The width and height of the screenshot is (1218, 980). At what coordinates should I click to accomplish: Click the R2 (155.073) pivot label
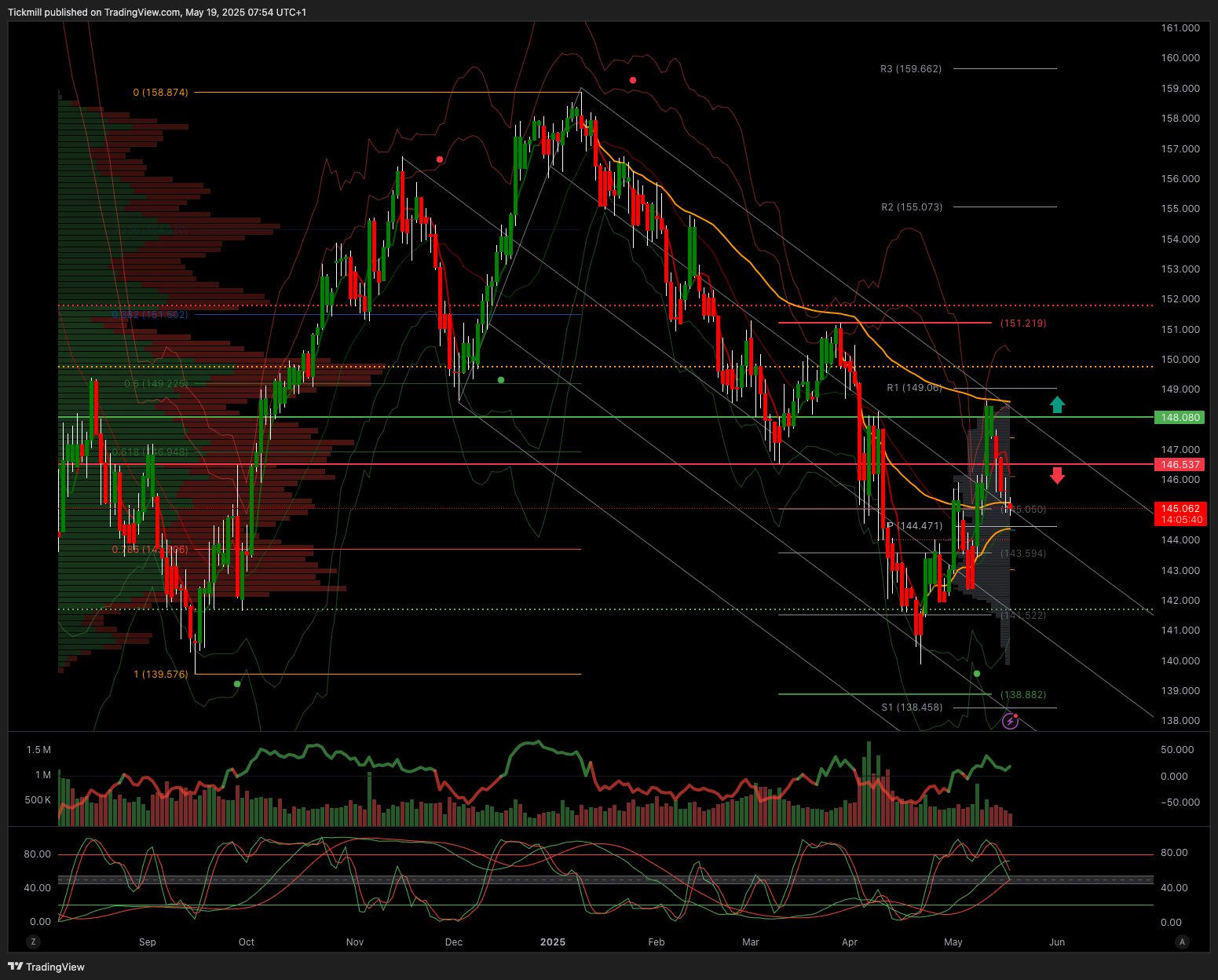pyautogui.click(x=912, y=207)
